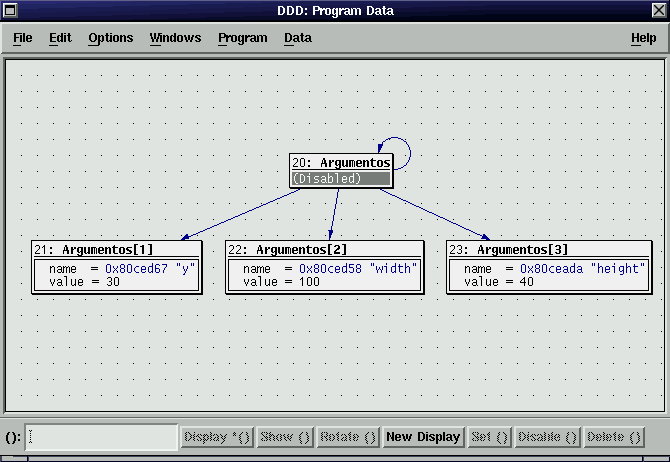Click the Set () button
The image size is (670, 462).
(489, 437)
